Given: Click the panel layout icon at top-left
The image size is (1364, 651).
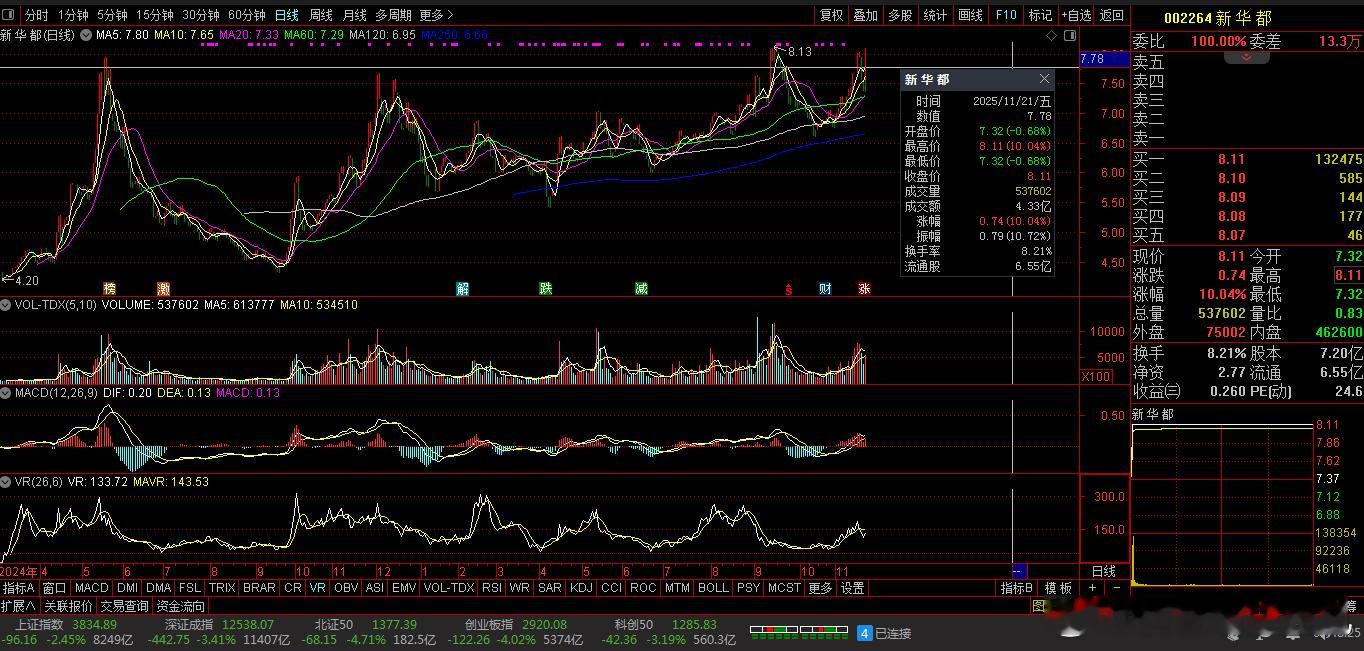Looking at the screenshot, I should point(9,15).
